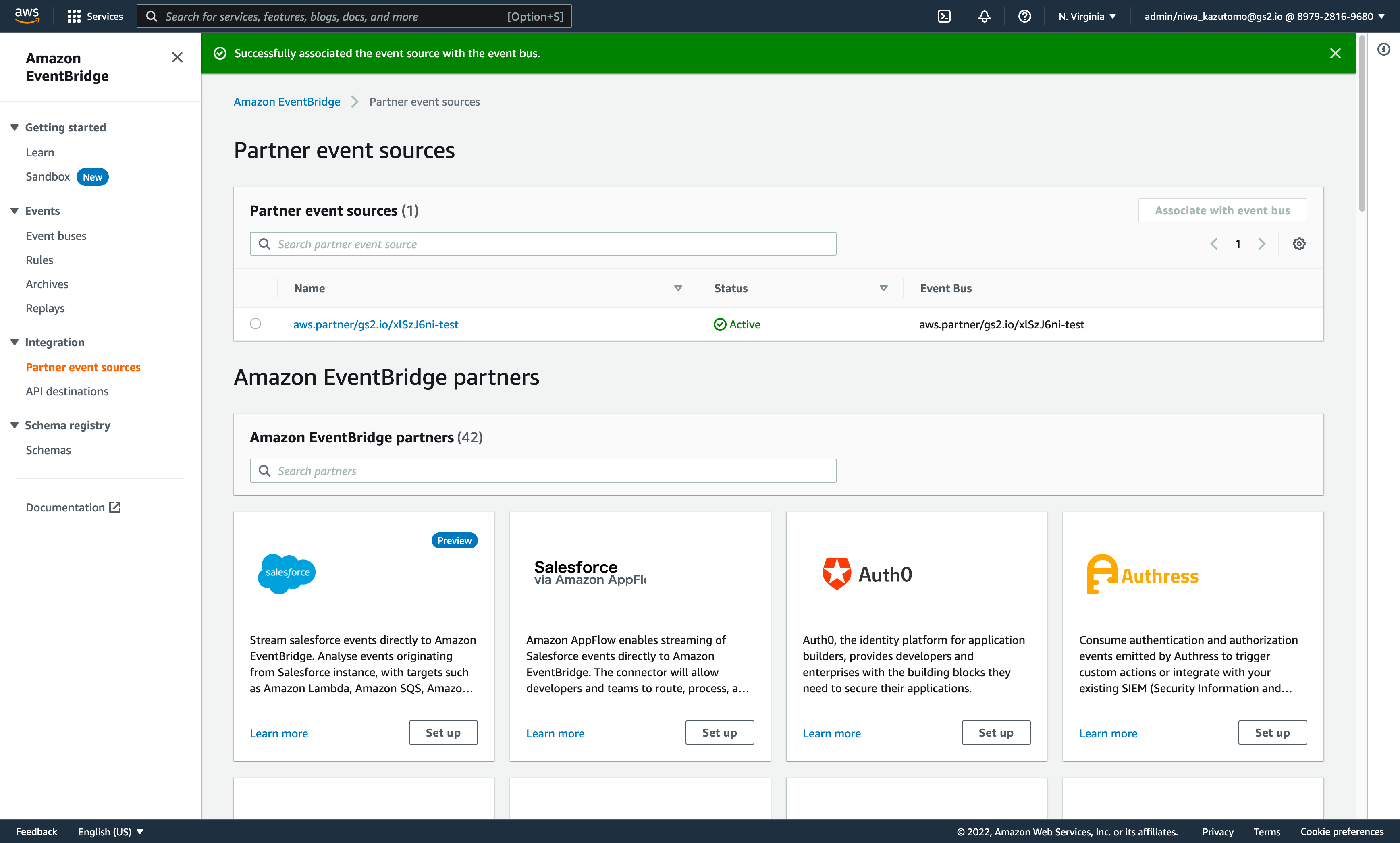Open Learn in the sidebar
The image size is (1400, 843).
click(x=40, y=152)
